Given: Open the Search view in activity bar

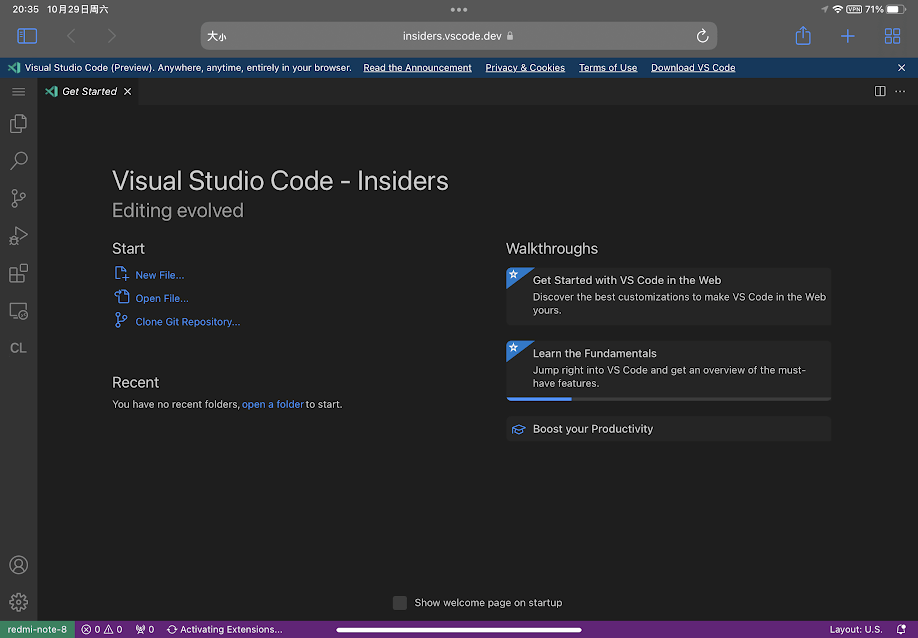Looking at the screenshot, I should coord(18,160).
